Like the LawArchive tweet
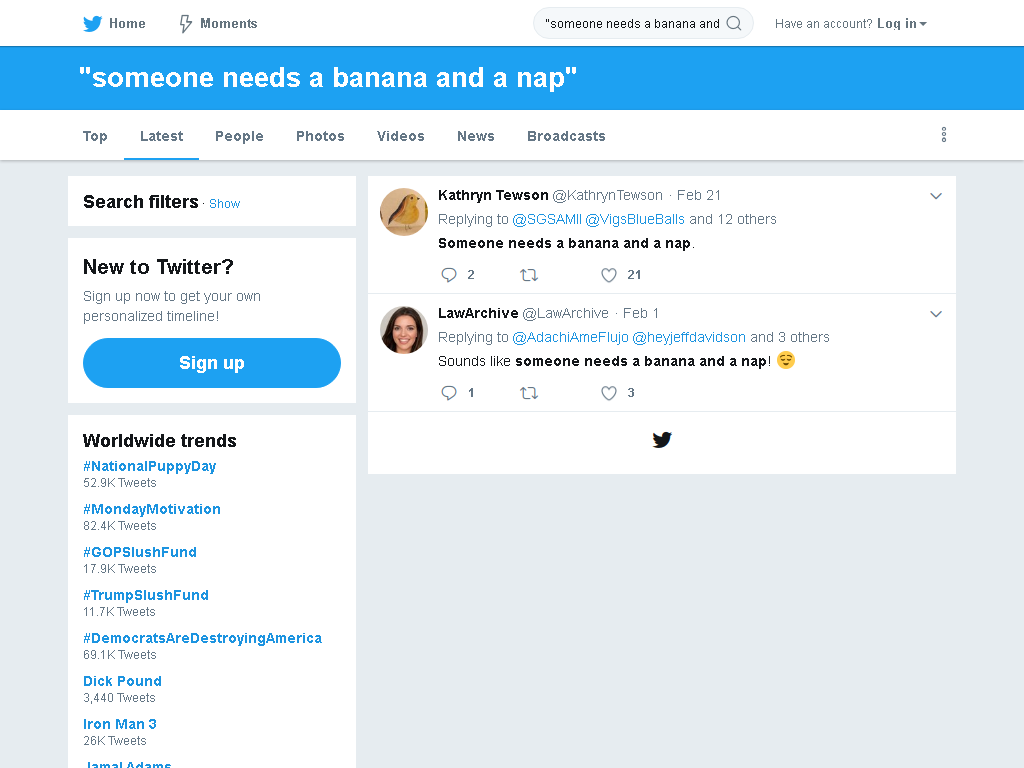1024x768 pixels. click(609, 393)
